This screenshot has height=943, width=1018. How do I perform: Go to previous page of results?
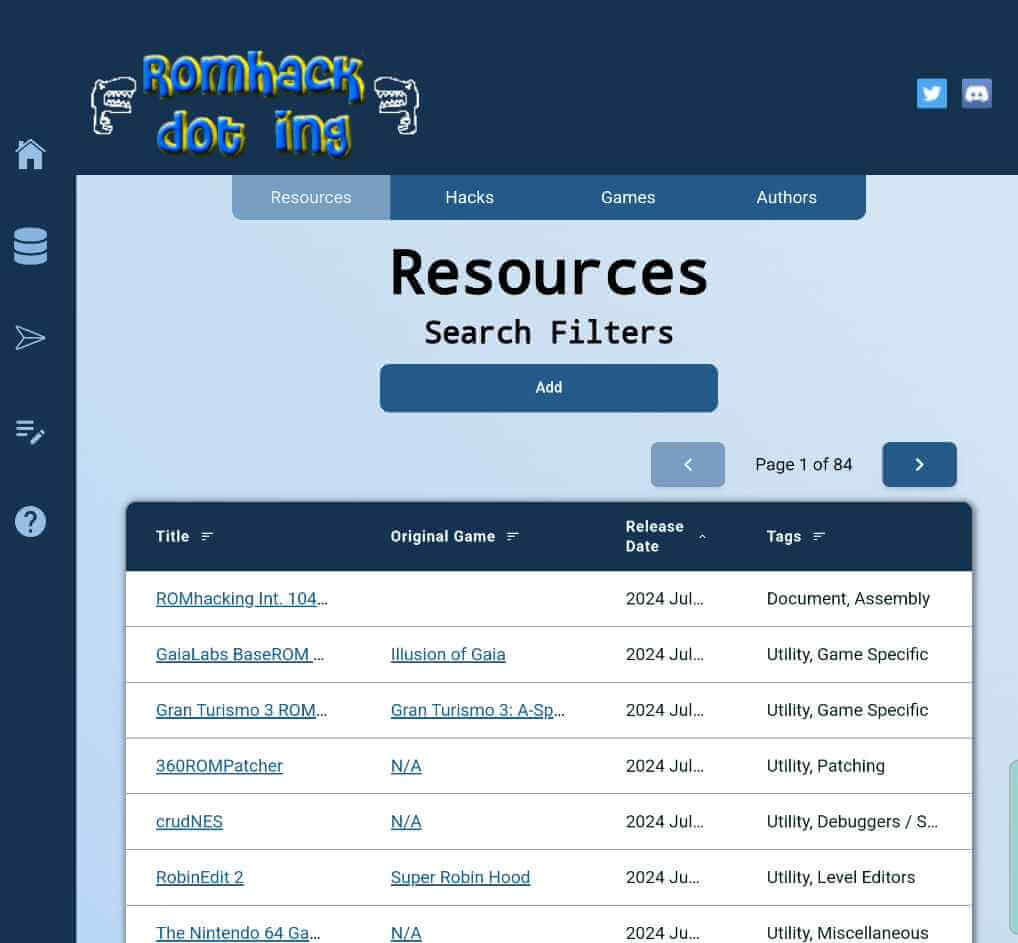[688, 464]
